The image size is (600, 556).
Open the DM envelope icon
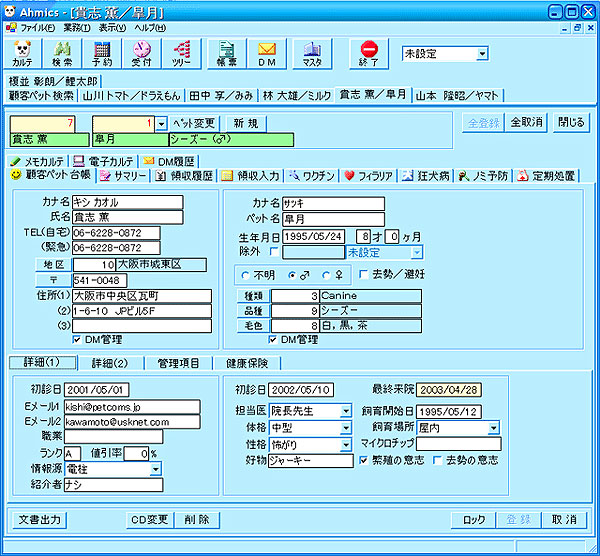pyautogui.click(x=266, y=52)
